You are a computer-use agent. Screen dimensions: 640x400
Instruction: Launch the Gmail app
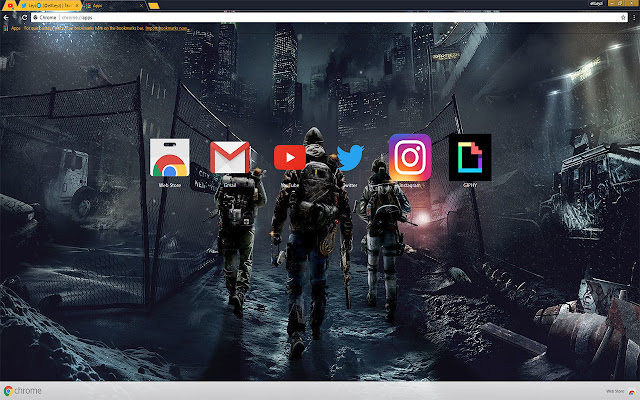click(x=230, y=158)
